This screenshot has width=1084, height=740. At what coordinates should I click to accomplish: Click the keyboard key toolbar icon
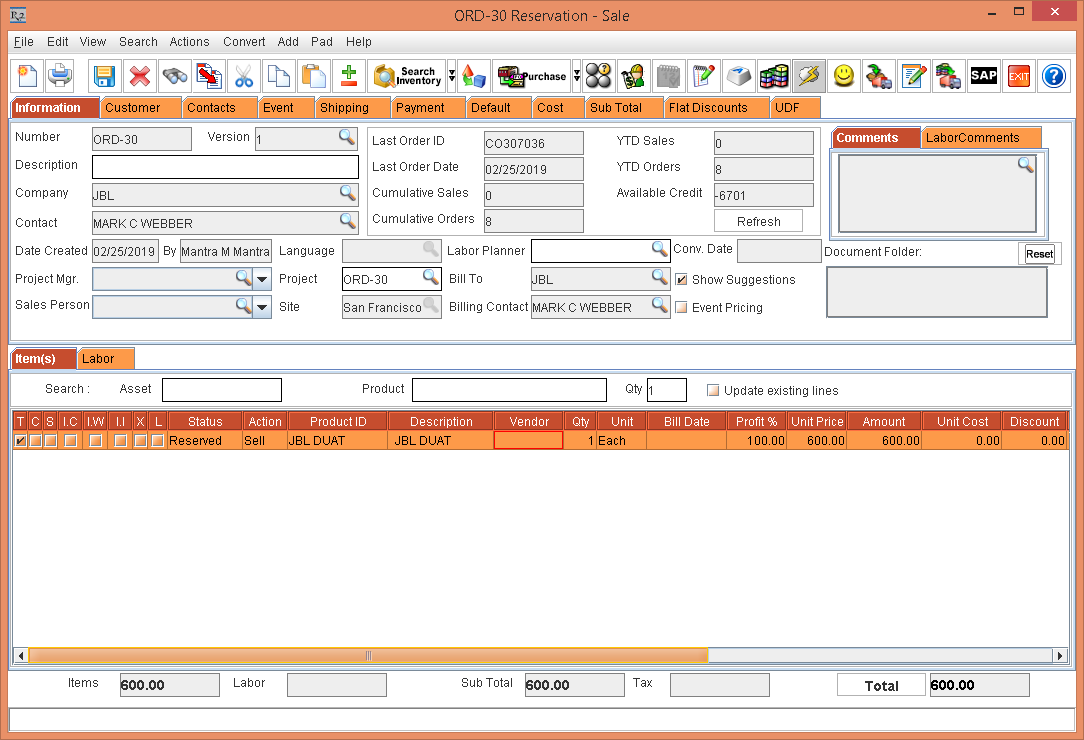pos(738,75)
